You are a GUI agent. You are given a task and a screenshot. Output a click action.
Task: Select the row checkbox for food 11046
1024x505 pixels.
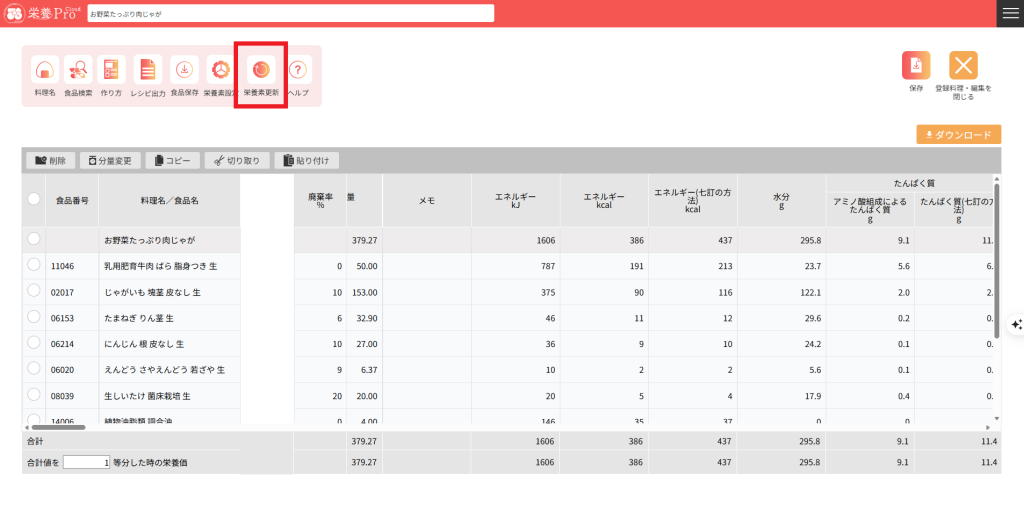coord(34,265)
